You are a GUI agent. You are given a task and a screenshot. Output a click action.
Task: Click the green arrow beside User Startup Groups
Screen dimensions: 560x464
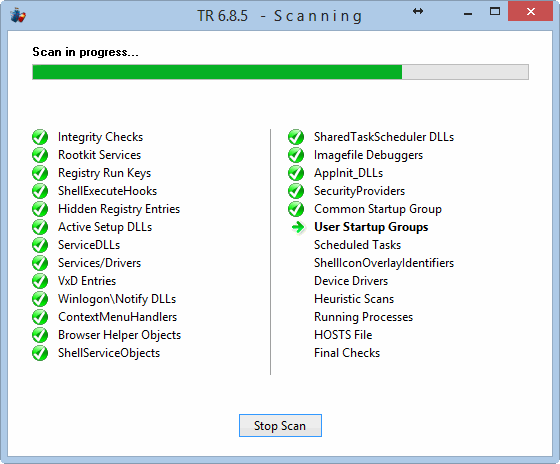pyautogui.click(x=298, y=227)
